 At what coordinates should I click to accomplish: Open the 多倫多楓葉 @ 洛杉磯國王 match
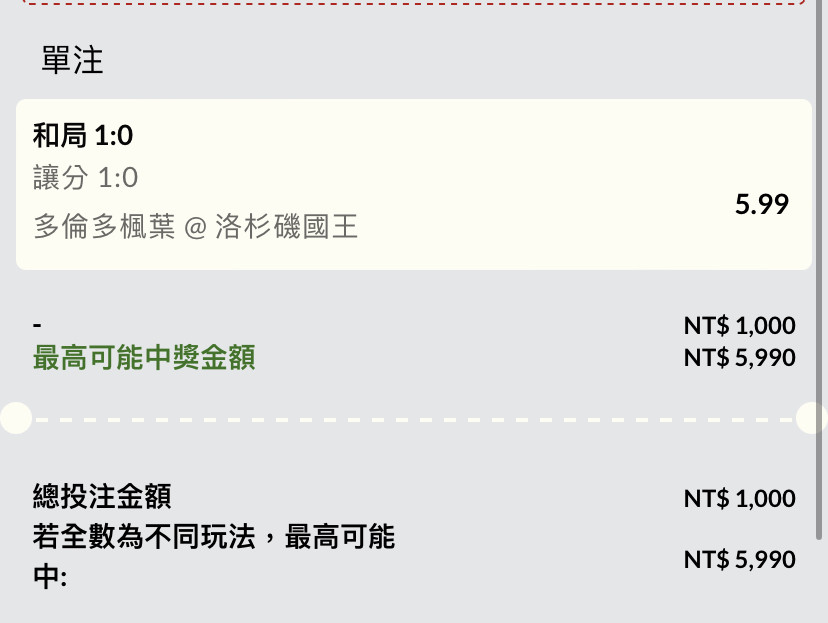pyautogui.click(x=195, y=226)
